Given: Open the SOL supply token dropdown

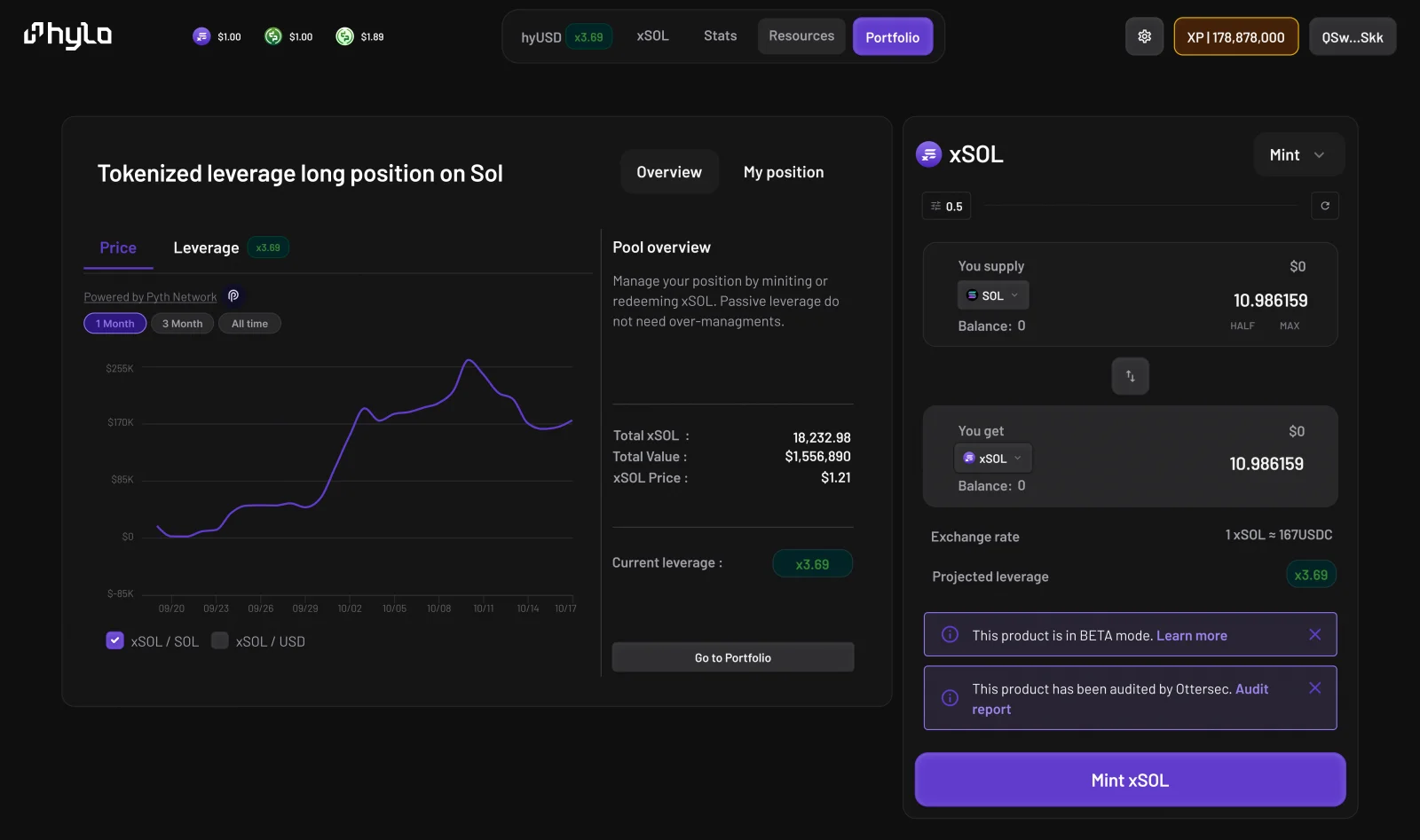Looking at the screenshot, I should click(x=993, y=295).
